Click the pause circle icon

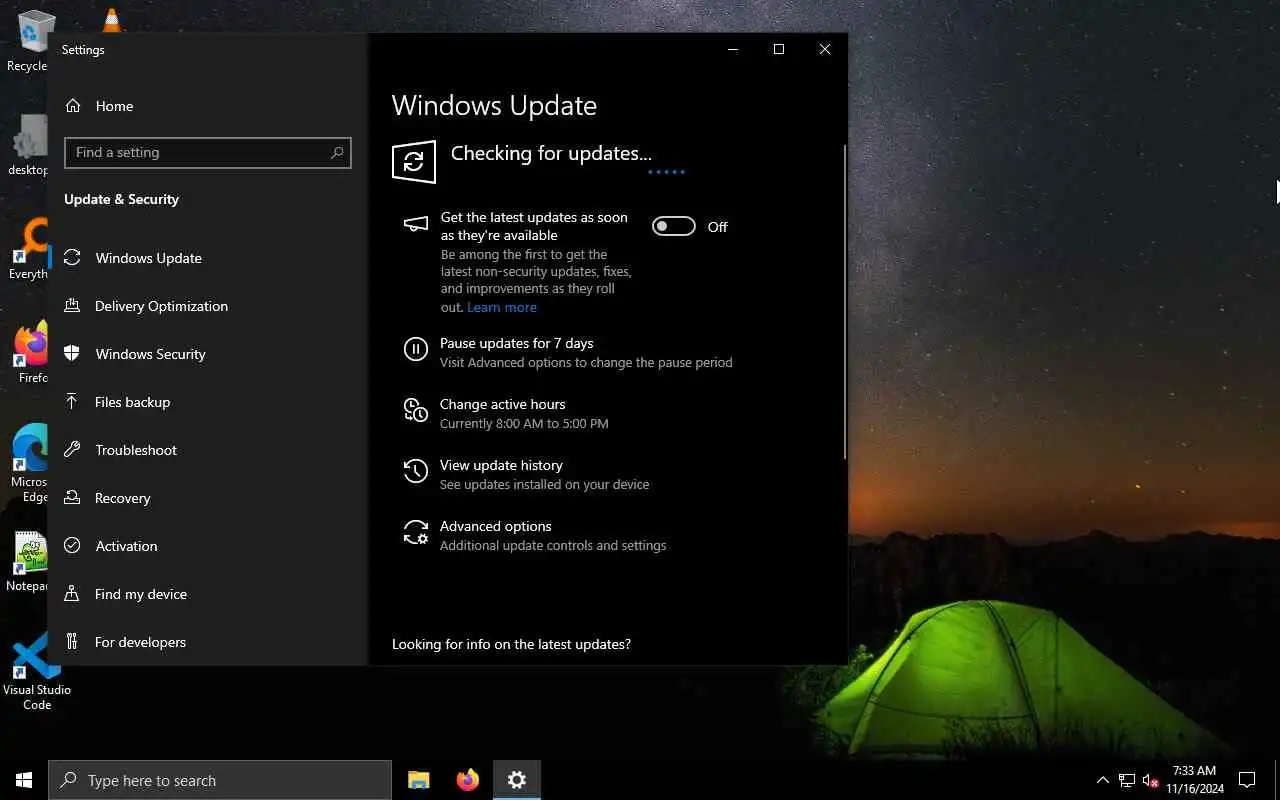pyautogui.click(x=416, y=349)
